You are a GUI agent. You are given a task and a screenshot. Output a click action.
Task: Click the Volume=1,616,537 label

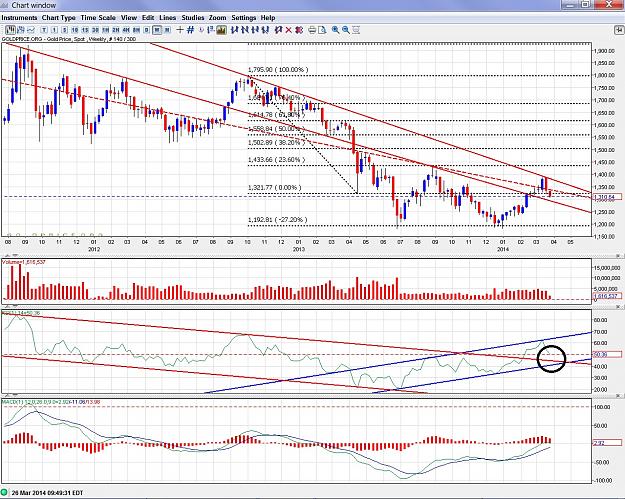tap(24, 262)
